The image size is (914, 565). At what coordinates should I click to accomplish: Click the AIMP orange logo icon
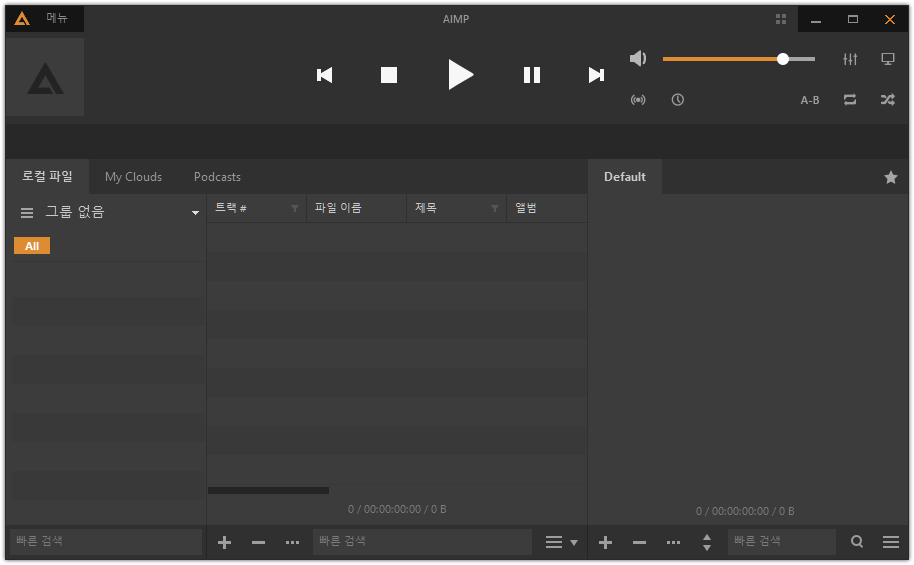point(22,19)
